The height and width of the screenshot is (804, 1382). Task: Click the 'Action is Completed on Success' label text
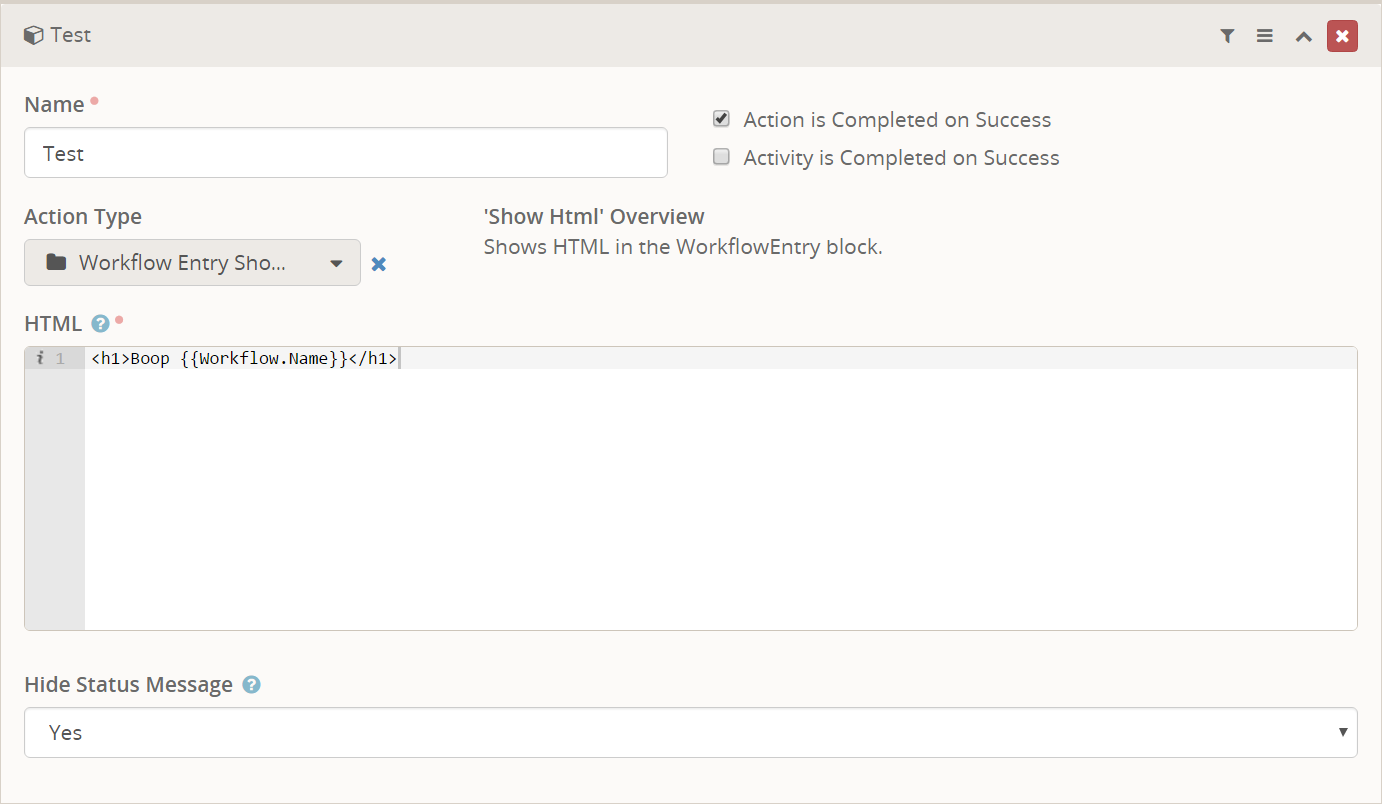(x=897, y=120)
